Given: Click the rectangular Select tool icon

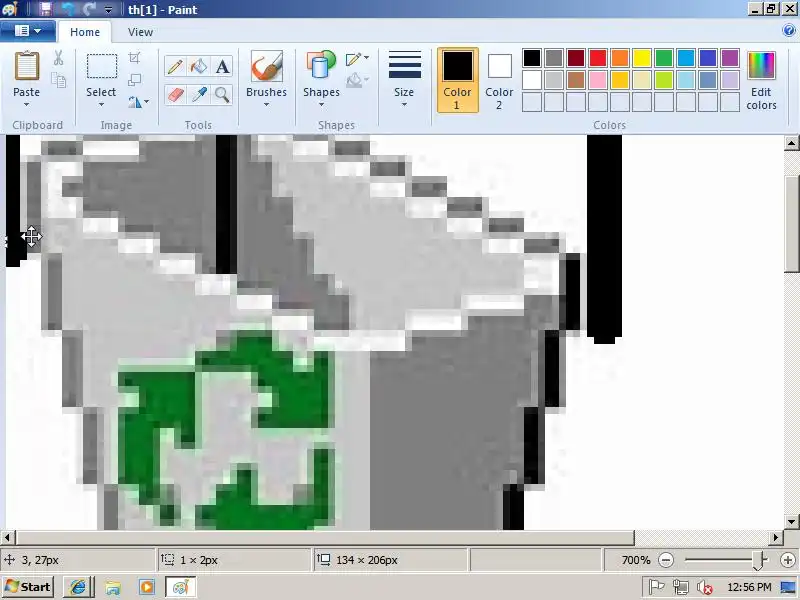Looking at the screenshot, I should tap(102, 66).
